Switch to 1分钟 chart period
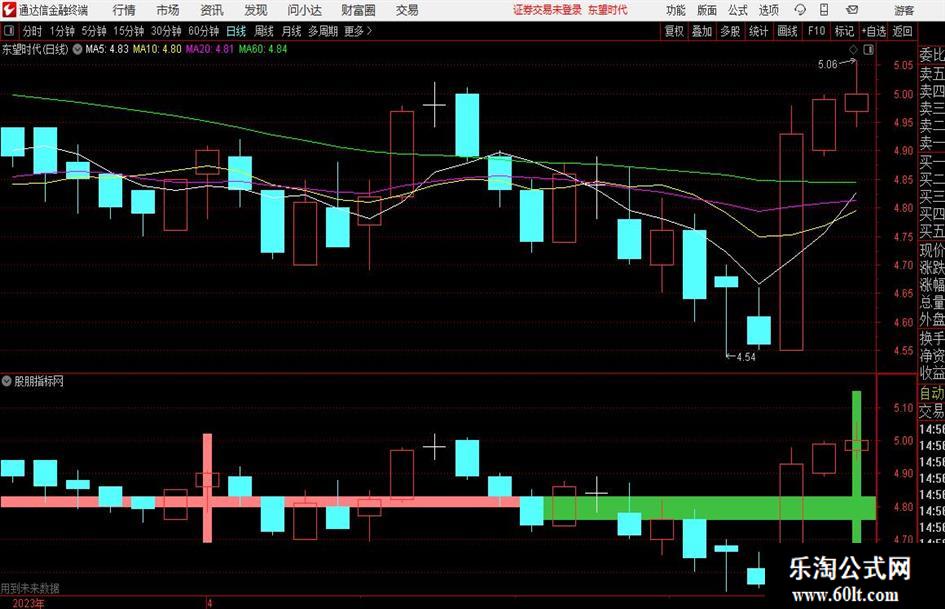945x609 pixels. [x=61, y=31]
